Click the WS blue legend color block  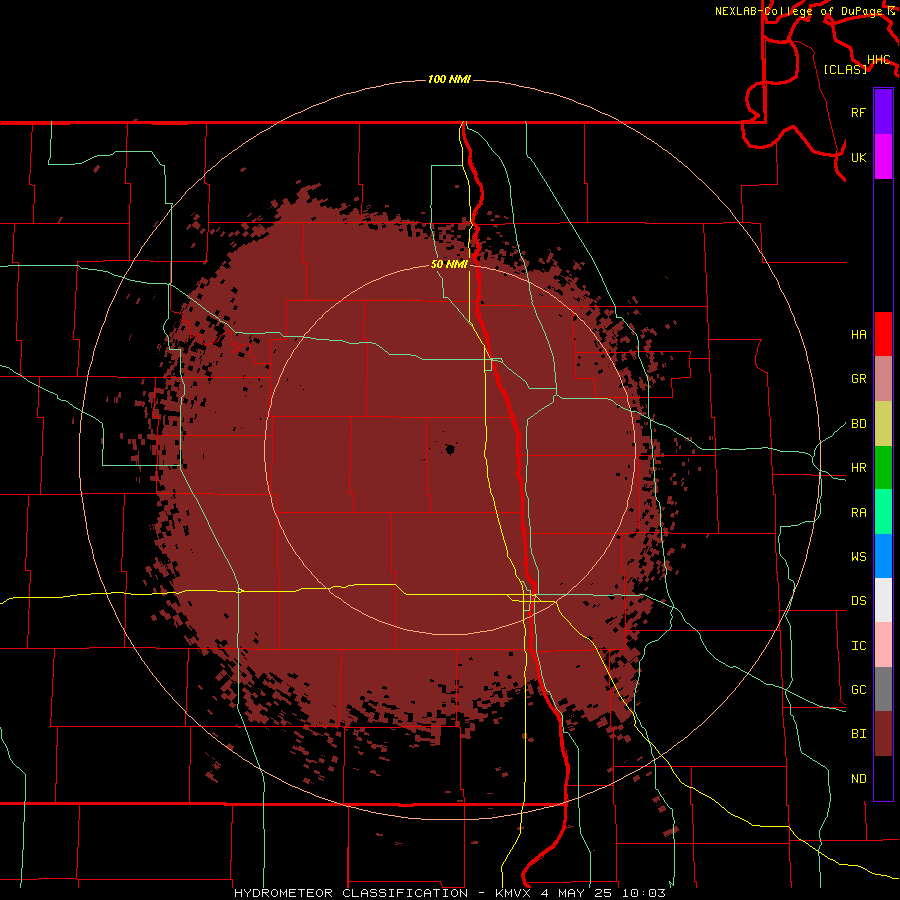coord(883,556)
